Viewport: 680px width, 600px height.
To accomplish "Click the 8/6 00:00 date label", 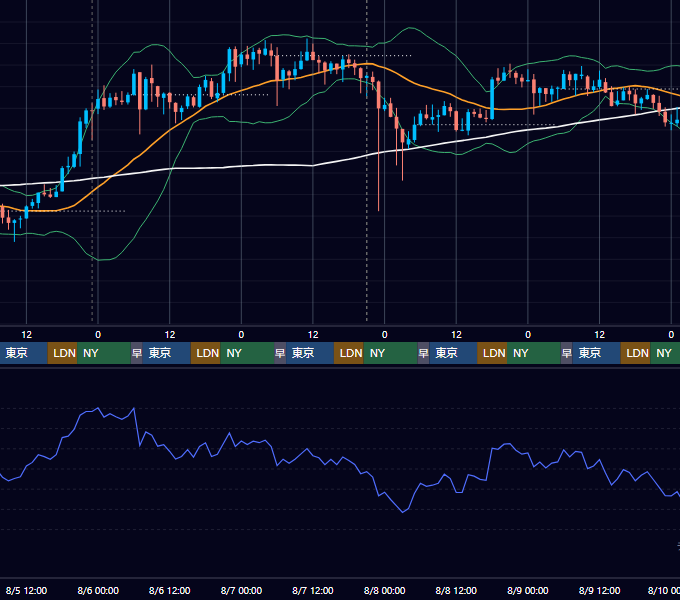I will (x=98, y=590).
